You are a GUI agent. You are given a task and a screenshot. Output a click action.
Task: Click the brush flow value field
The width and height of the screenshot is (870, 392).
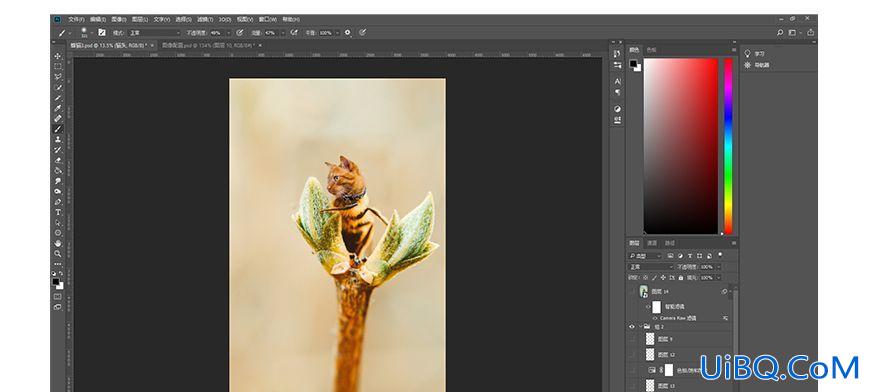pyautogui.click(x=271, y=33)
